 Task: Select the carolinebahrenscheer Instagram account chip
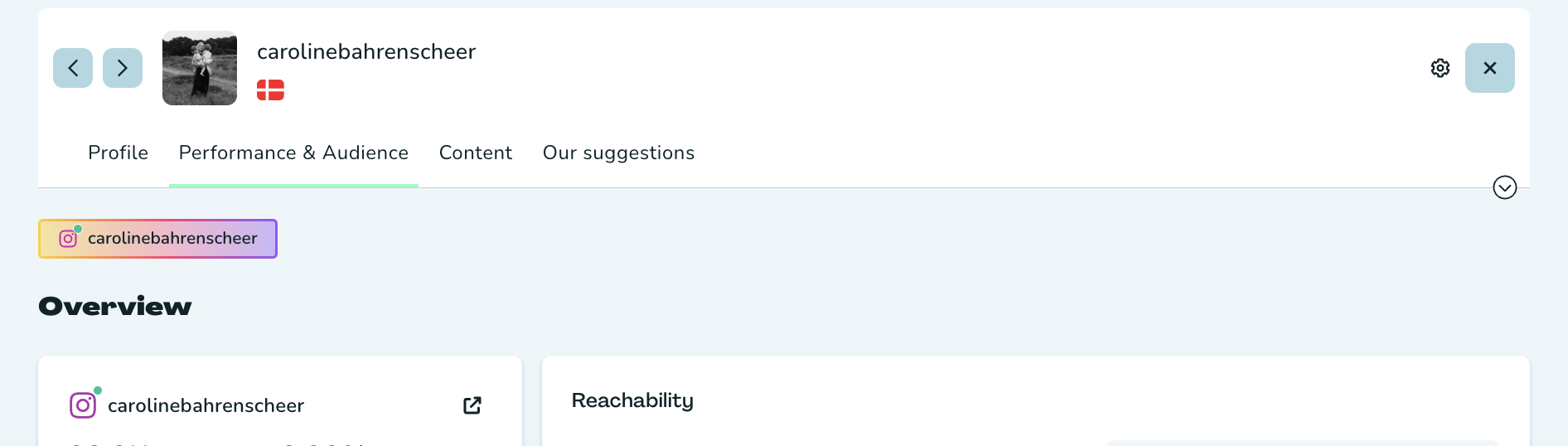click(x=157, y=239)
